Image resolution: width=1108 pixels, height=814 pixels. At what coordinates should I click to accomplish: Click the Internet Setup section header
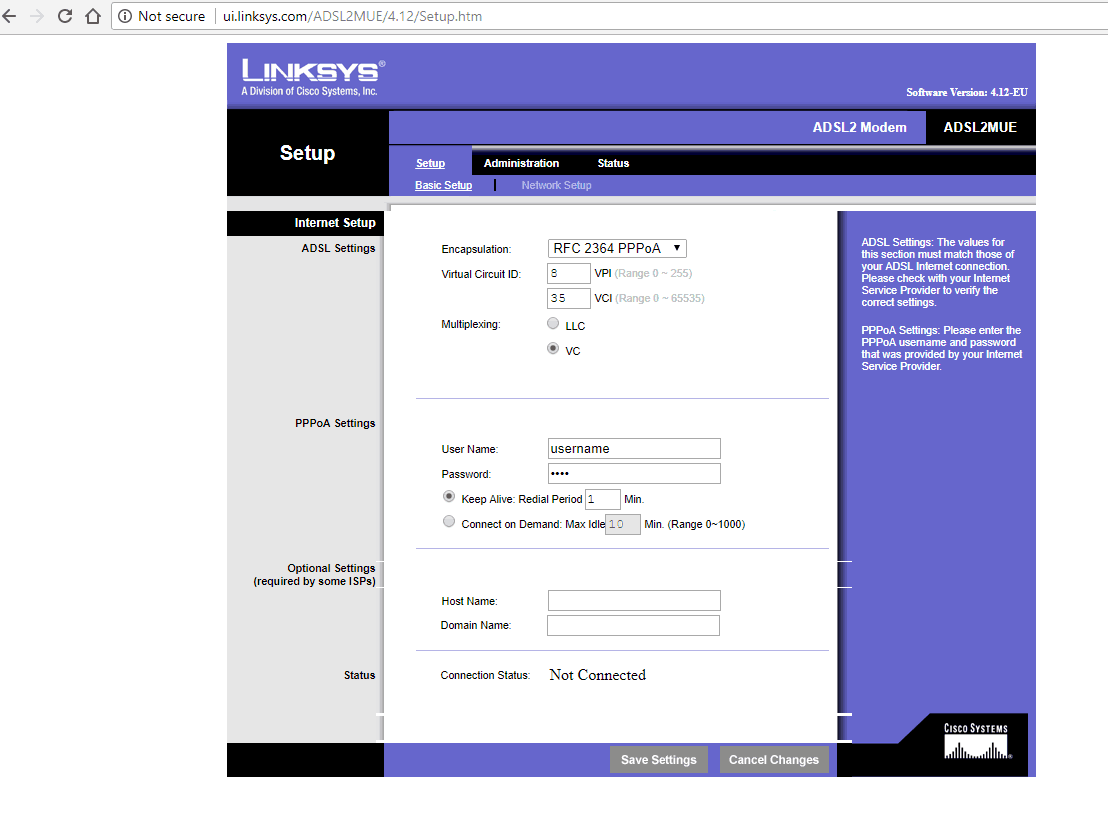tap(335, 223)
